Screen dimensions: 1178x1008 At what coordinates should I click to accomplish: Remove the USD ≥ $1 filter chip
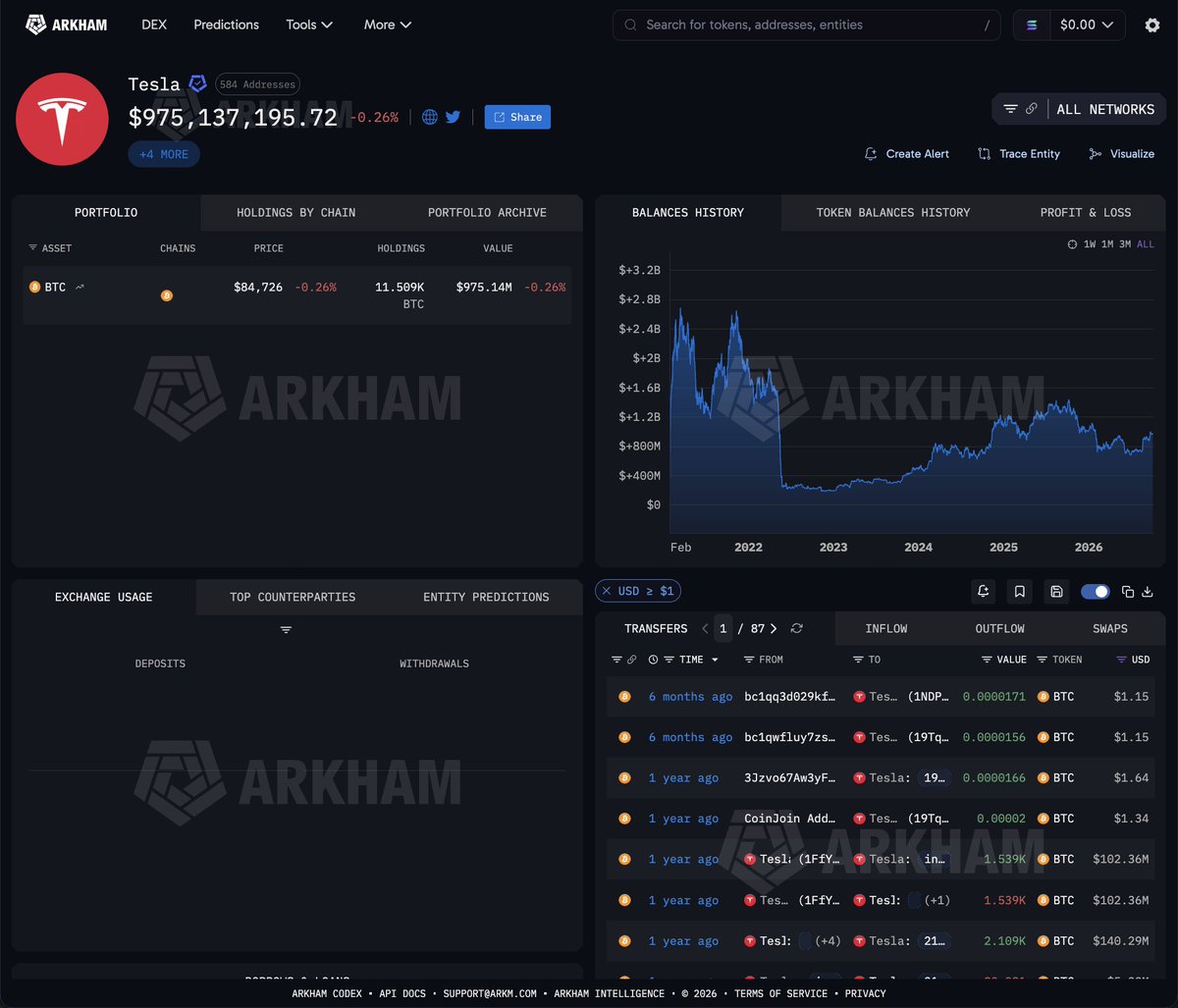605,591
